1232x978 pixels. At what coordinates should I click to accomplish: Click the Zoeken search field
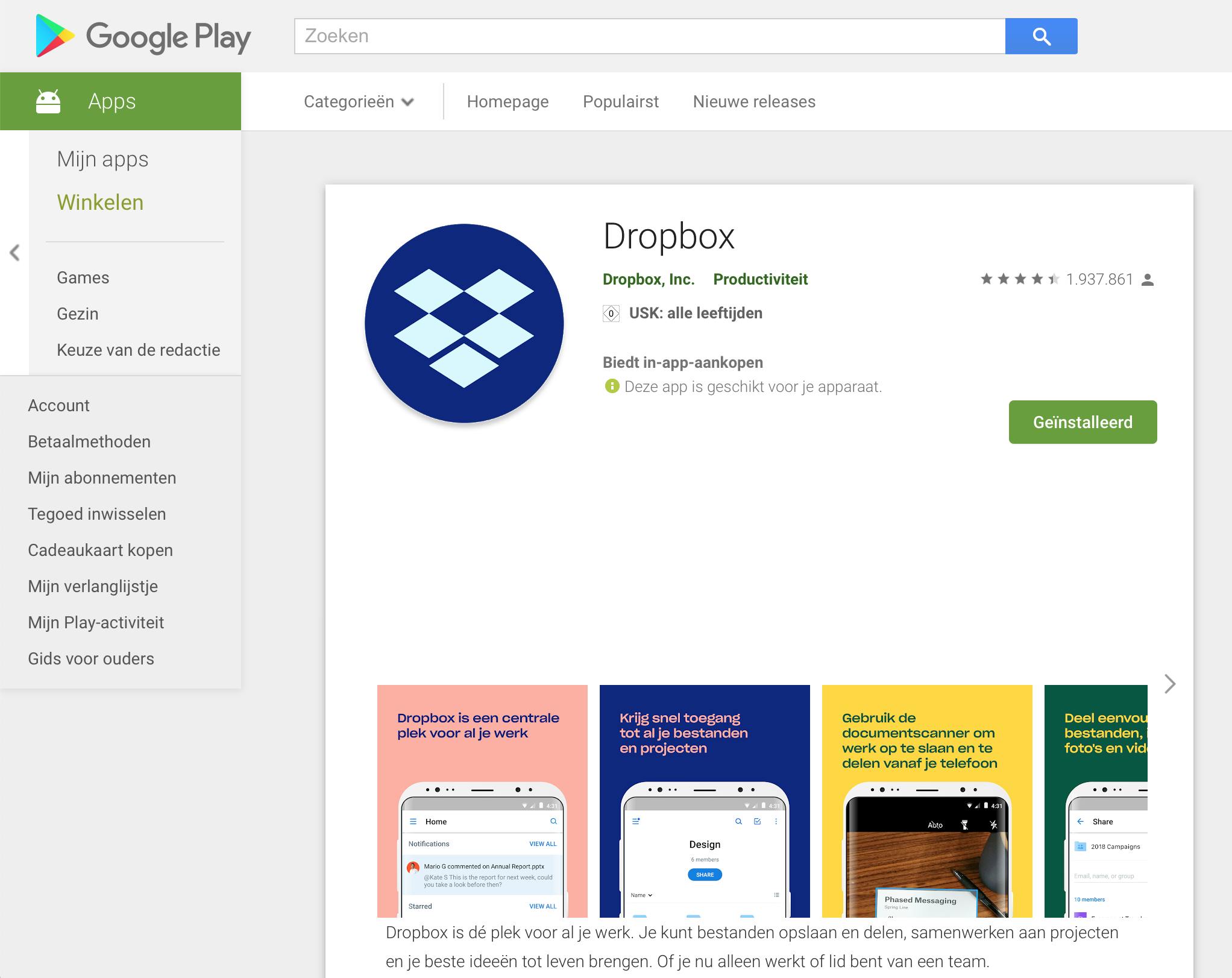649,36
